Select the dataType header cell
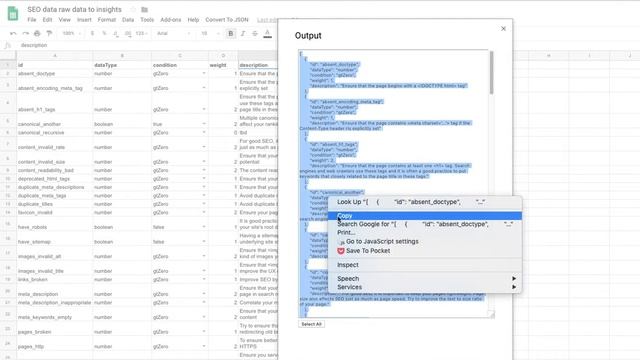 click(122, 65)
